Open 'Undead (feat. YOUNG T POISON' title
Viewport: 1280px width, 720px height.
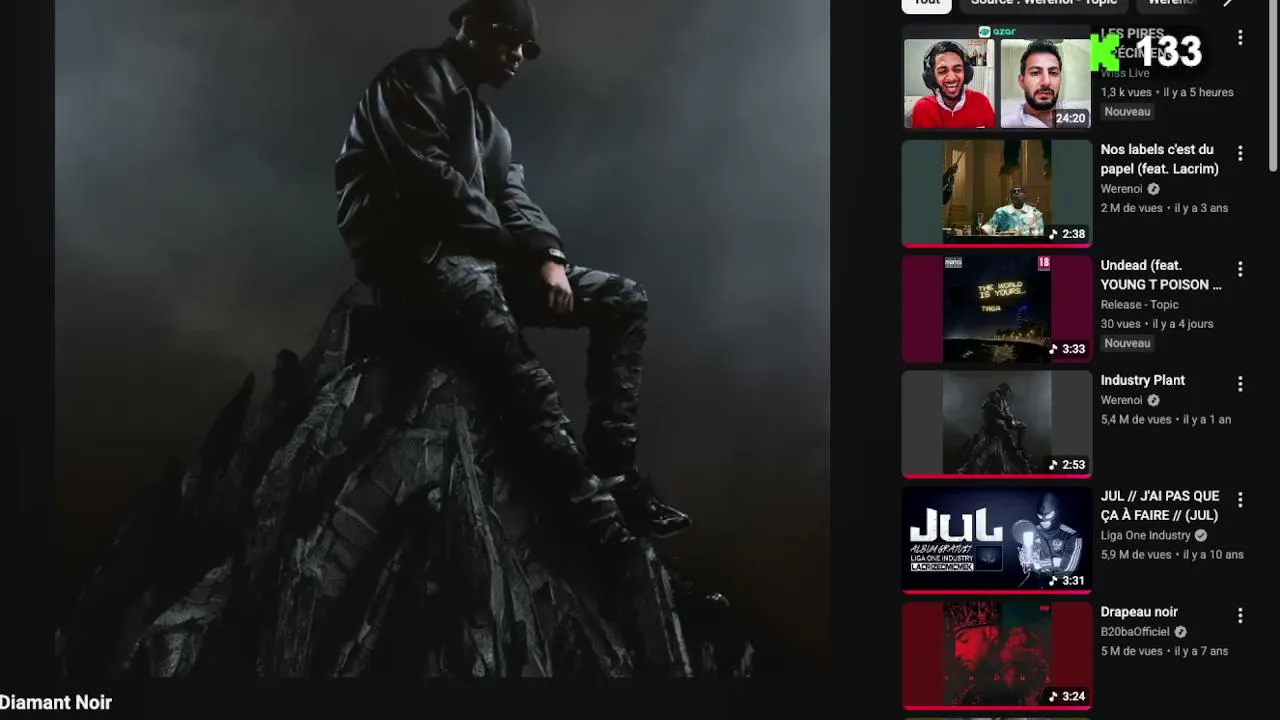click(x=1161, y=275)
